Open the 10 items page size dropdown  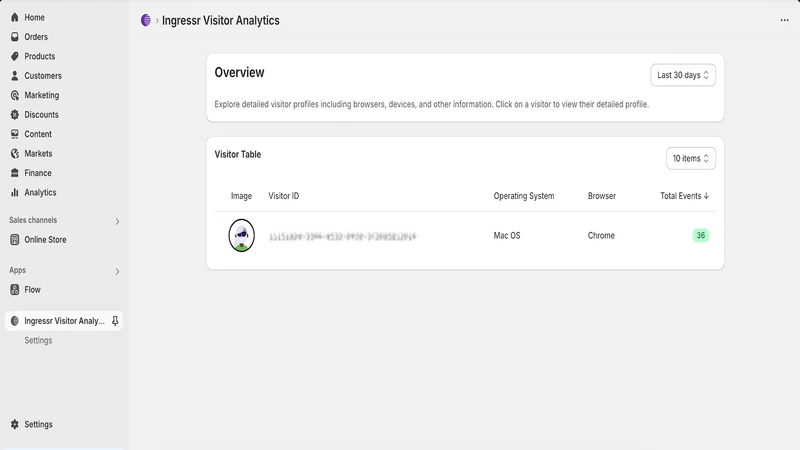click(x=690, y=158)
